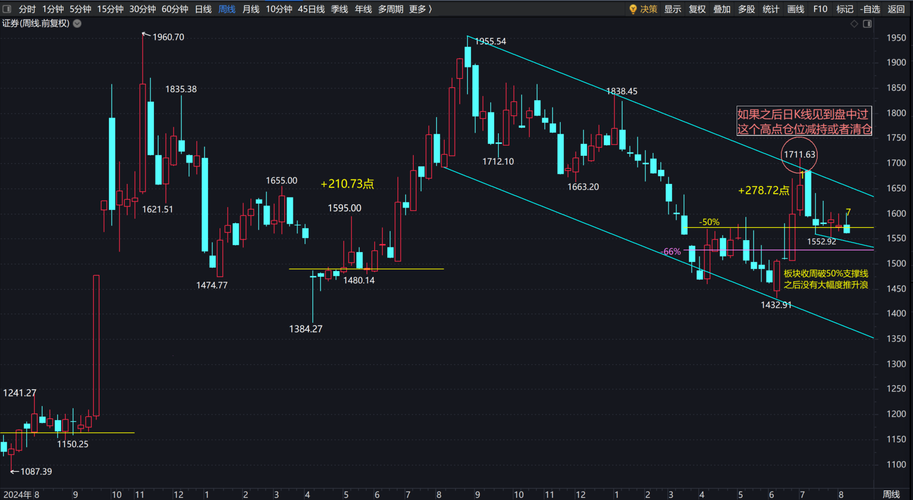Open the 统计 statistics tool

tap(771, 9)
